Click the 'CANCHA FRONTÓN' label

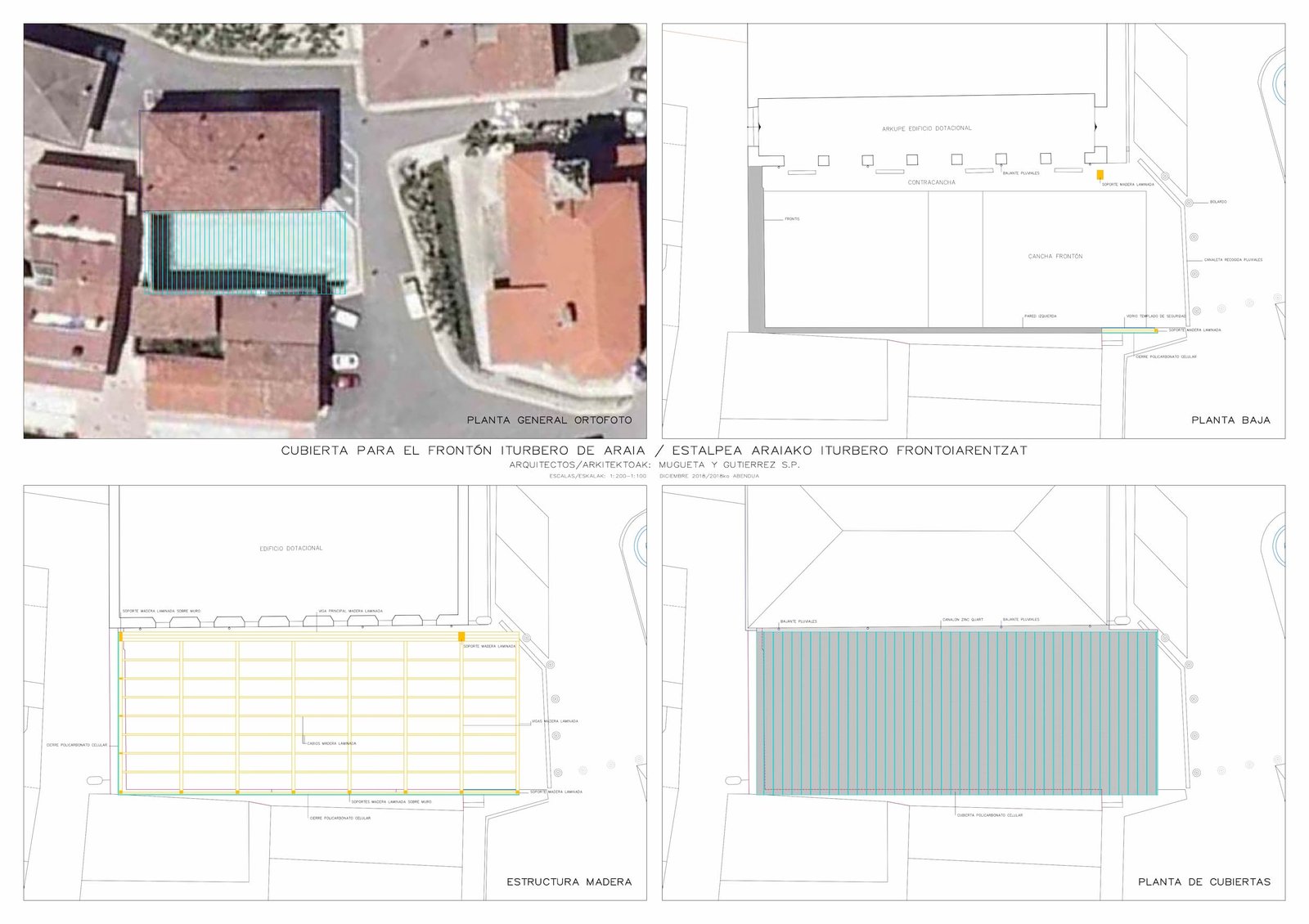click(1055, 257)
